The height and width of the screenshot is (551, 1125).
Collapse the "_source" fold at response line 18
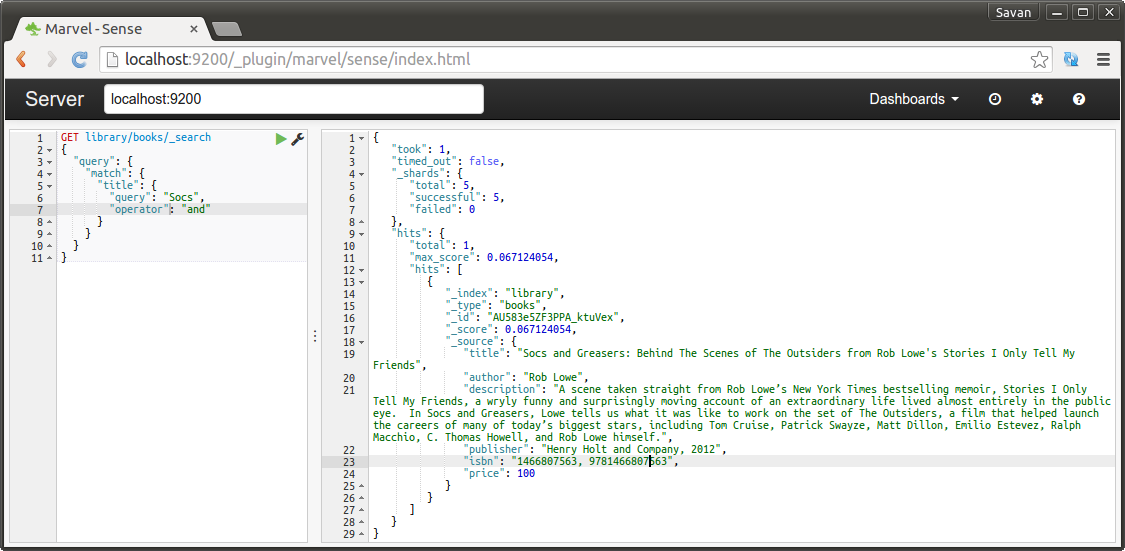pos(360,342)
